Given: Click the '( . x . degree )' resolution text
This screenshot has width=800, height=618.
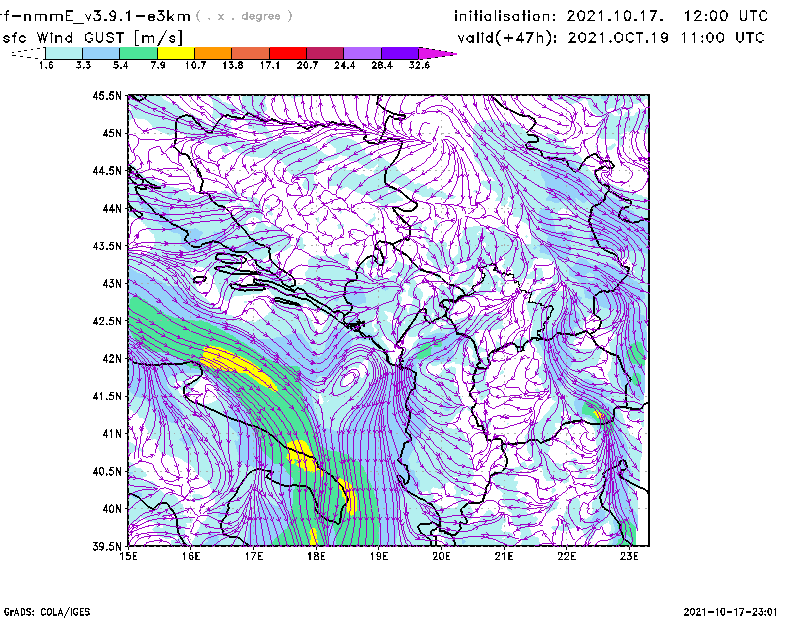Looking at the screenshot, I should point(244,16).
